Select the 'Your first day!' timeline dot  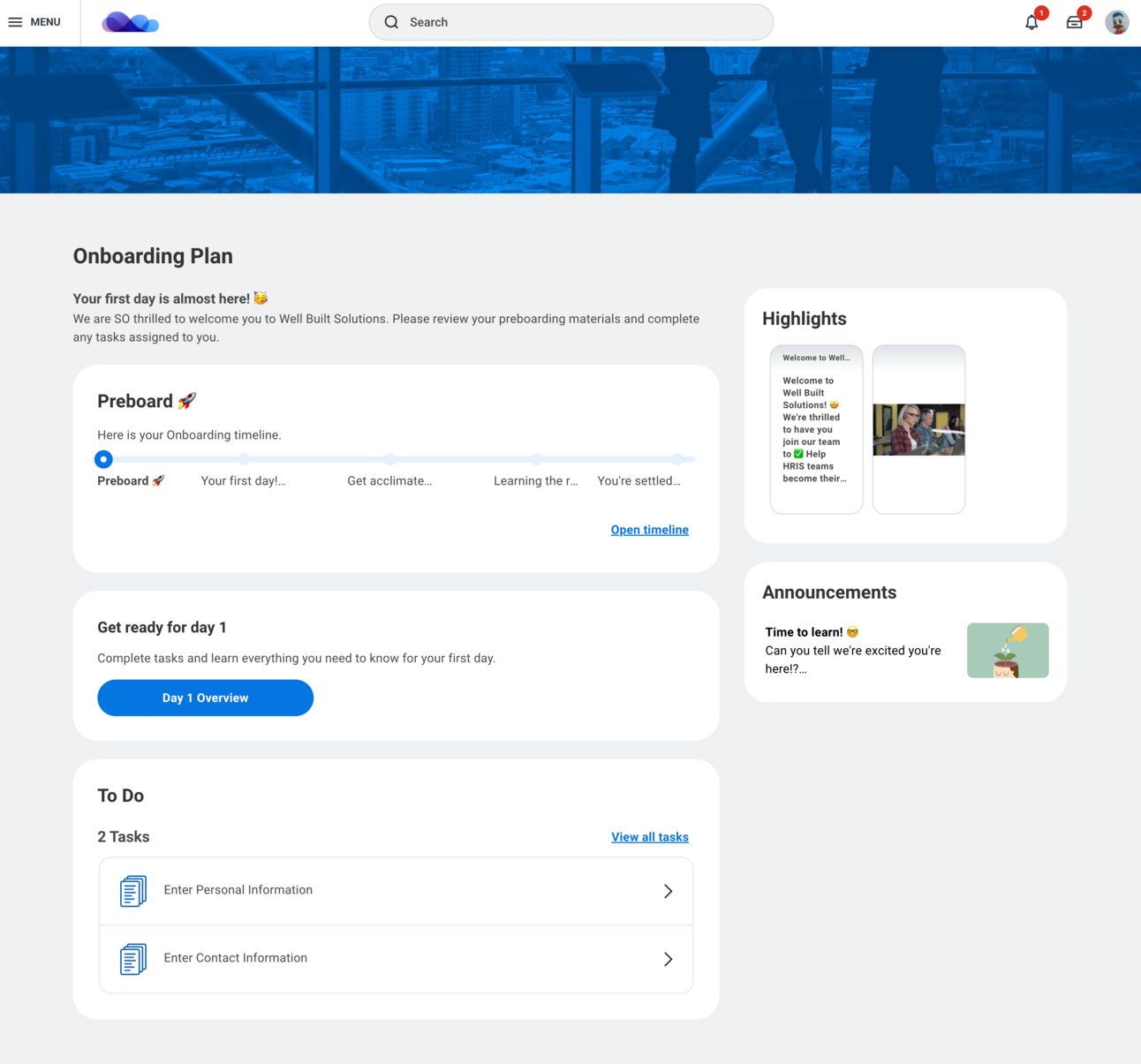pyautogui.click(x=244, y=459)
